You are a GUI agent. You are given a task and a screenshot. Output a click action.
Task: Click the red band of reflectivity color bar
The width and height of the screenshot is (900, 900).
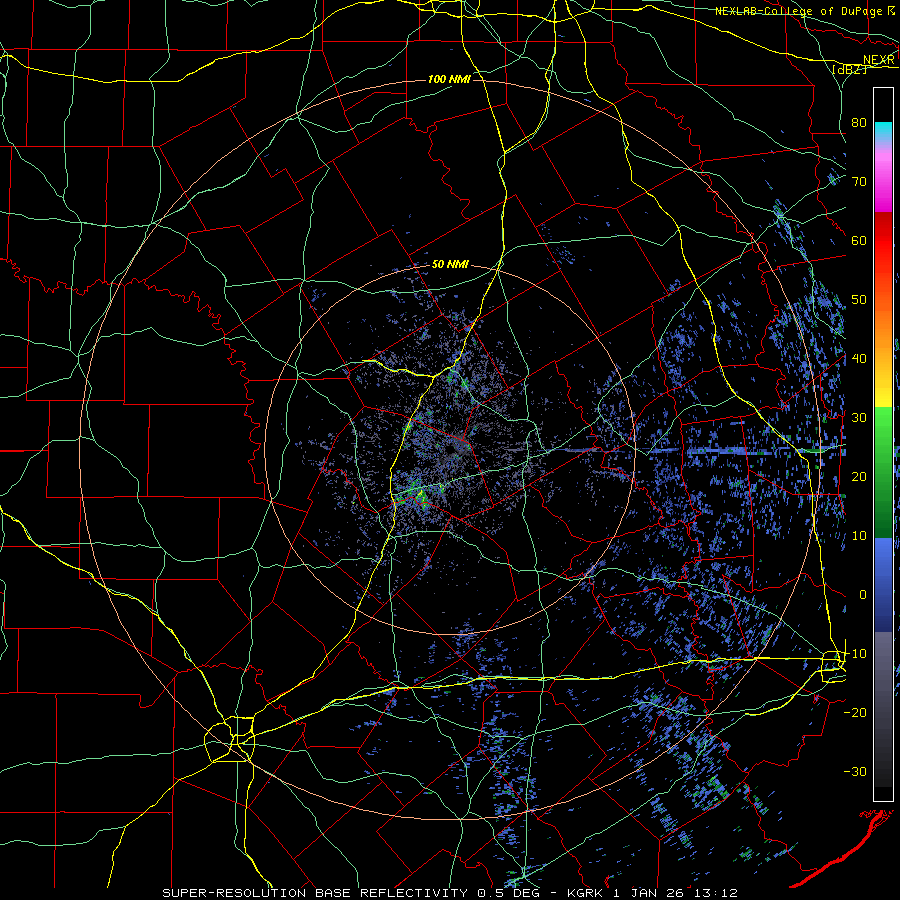coord(883,241)
